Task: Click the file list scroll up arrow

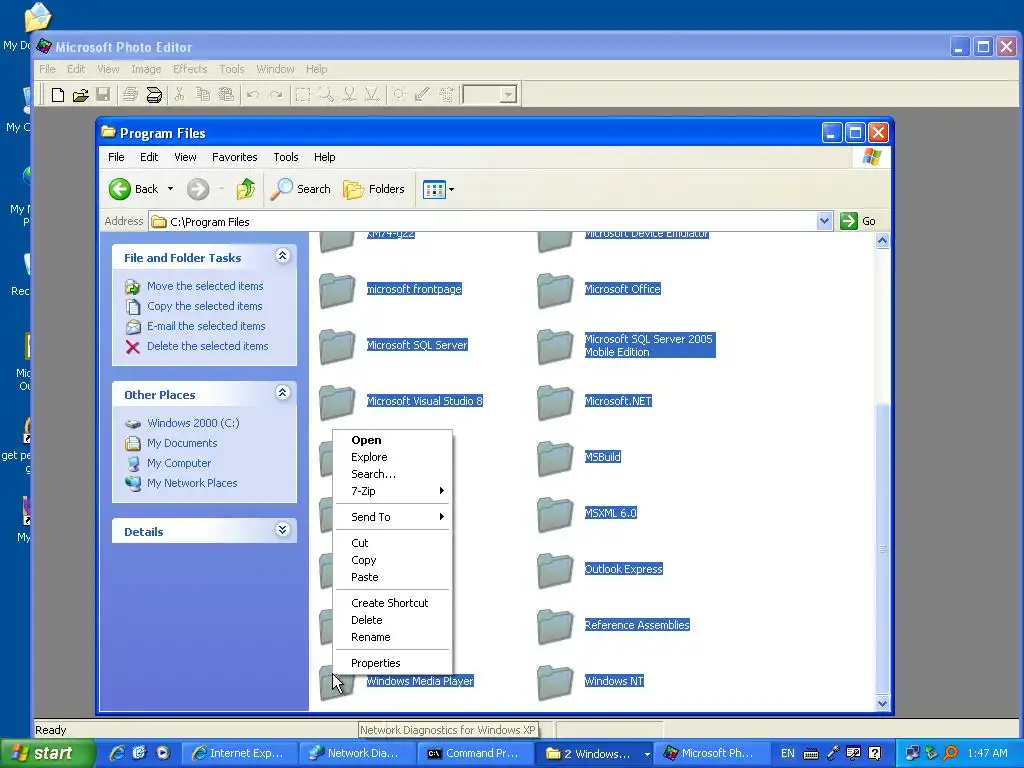Action: coord(882,241)
